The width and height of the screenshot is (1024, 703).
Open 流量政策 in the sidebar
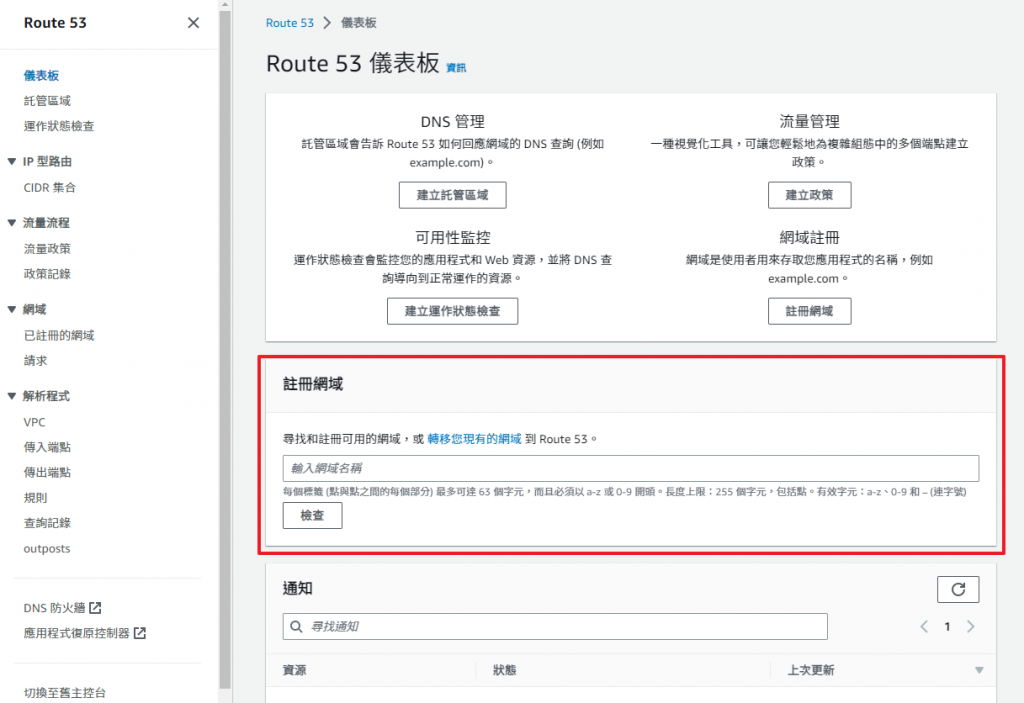pos(47,249)
